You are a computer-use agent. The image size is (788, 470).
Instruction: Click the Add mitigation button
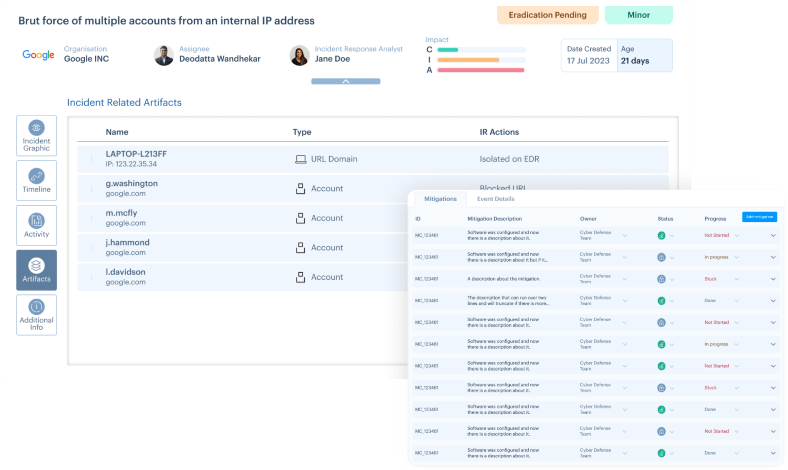coord(759,216)
